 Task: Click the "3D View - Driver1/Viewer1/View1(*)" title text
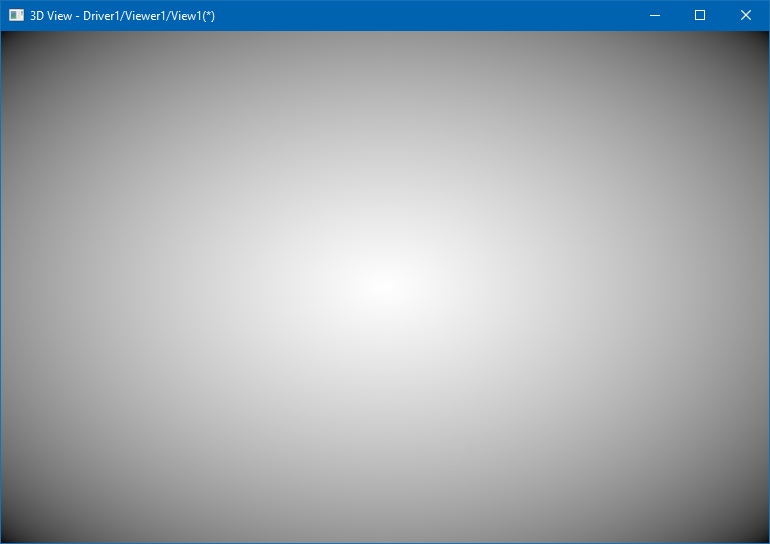[x=122, y=16]
